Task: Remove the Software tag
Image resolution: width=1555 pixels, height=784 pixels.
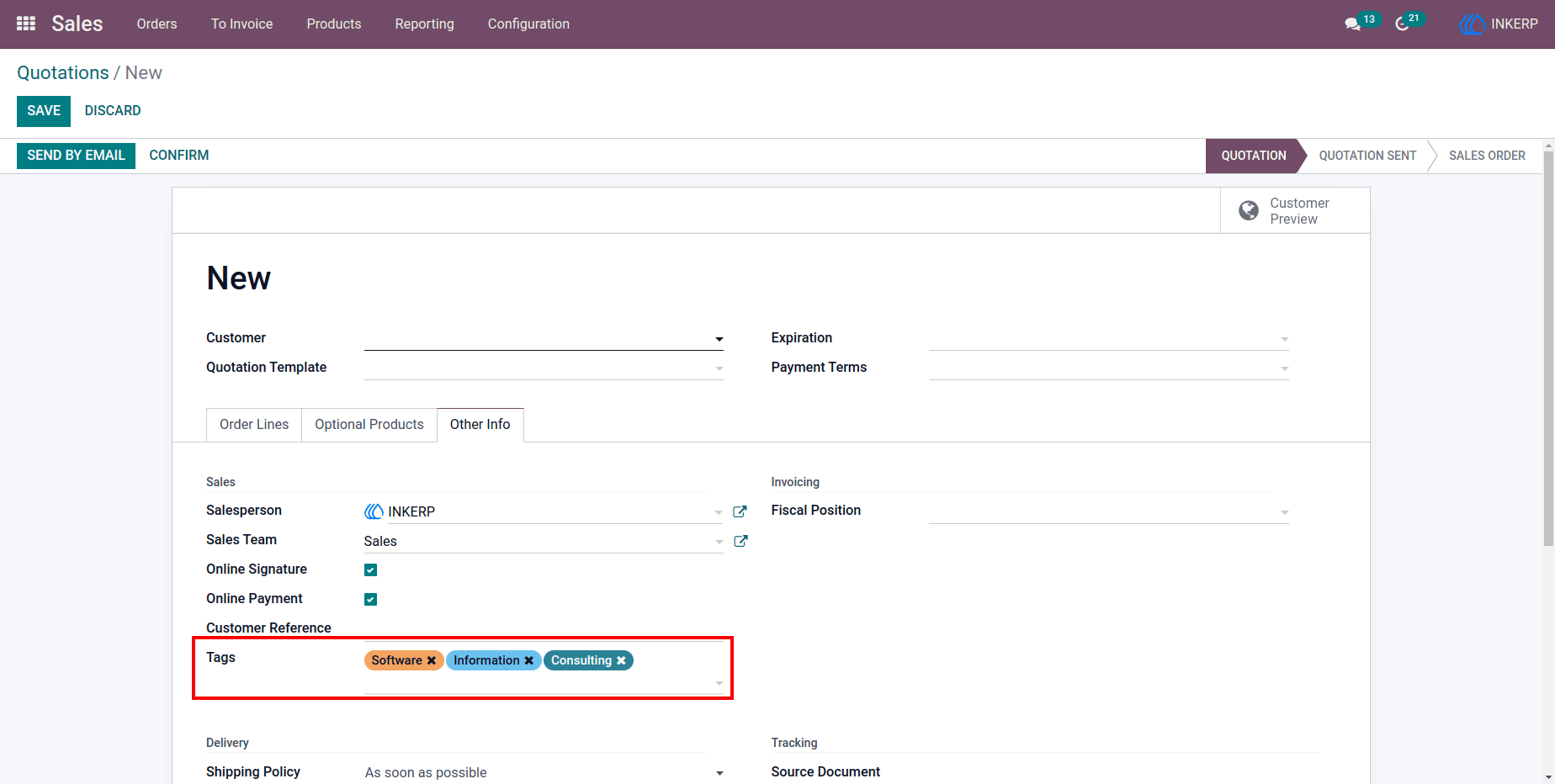Action: click(432, 660)
